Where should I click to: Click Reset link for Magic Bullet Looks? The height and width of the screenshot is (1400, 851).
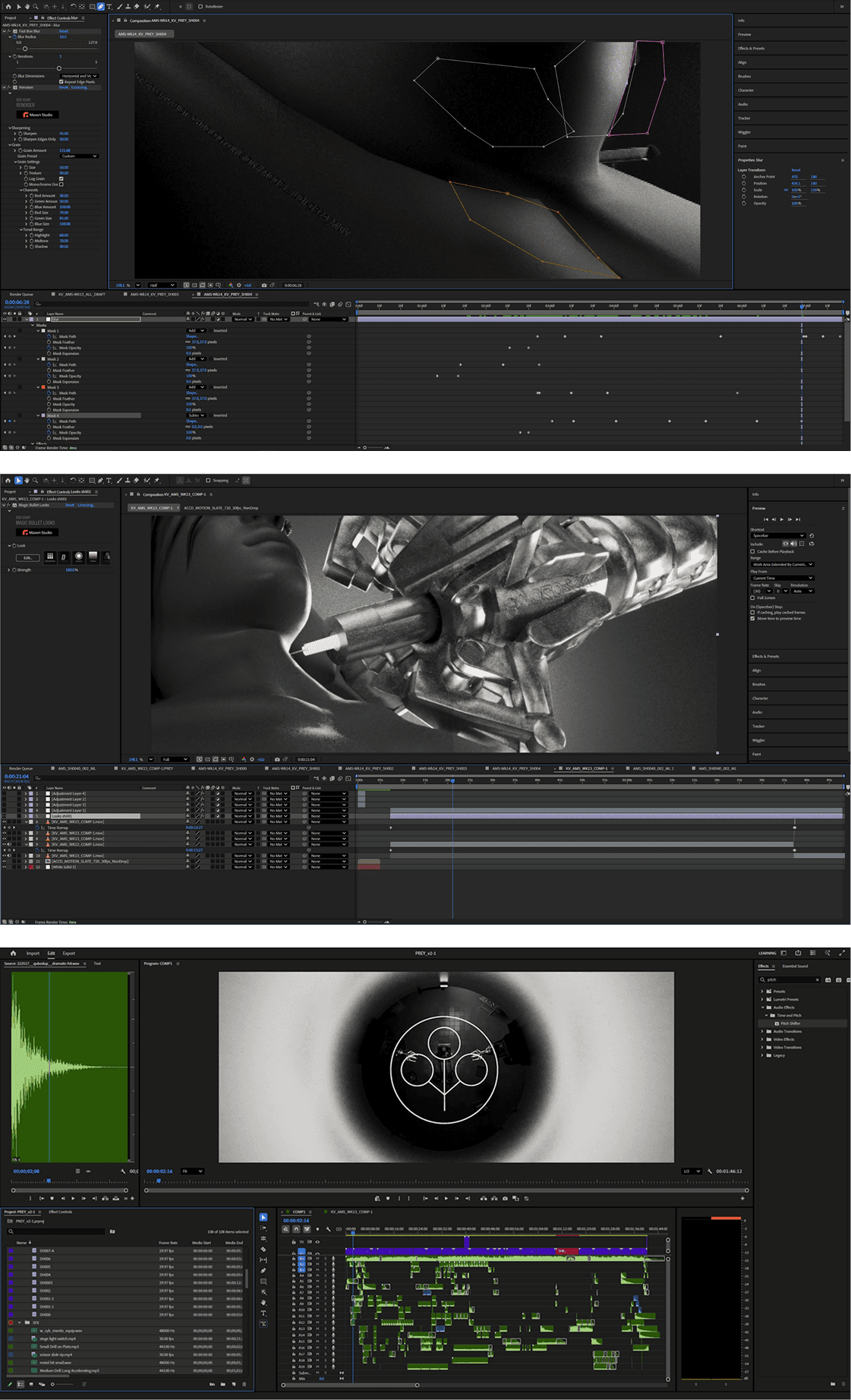69,505
